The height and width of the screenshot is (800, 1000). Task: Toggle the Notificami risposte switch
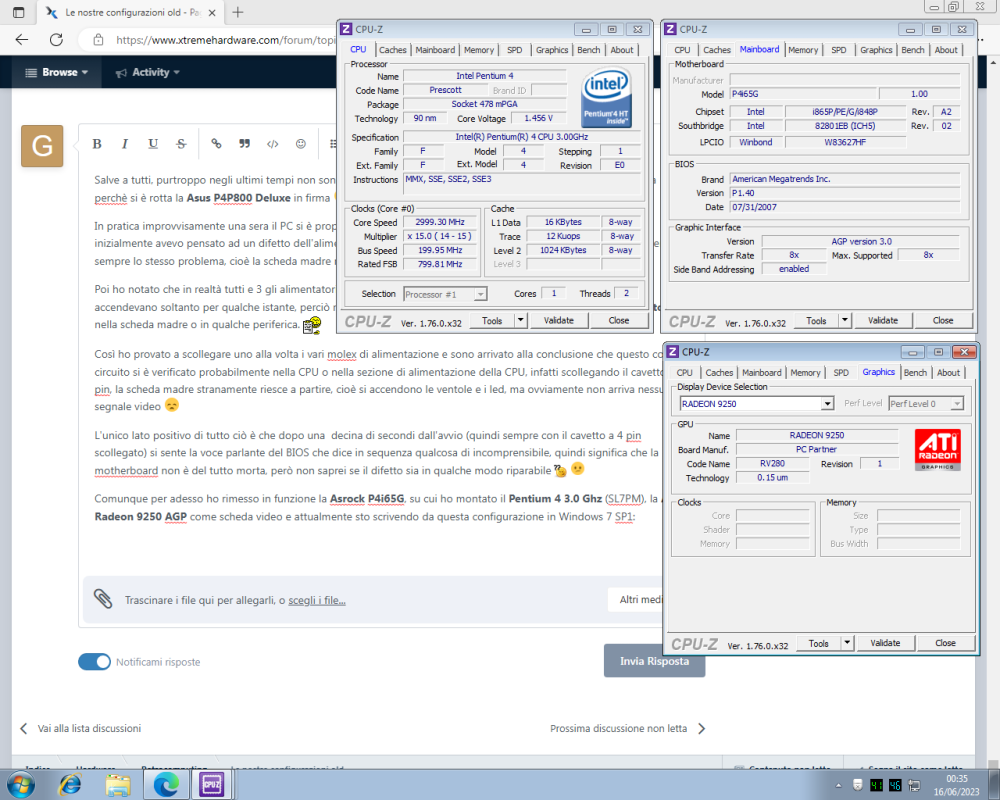(x=94, y=661)
